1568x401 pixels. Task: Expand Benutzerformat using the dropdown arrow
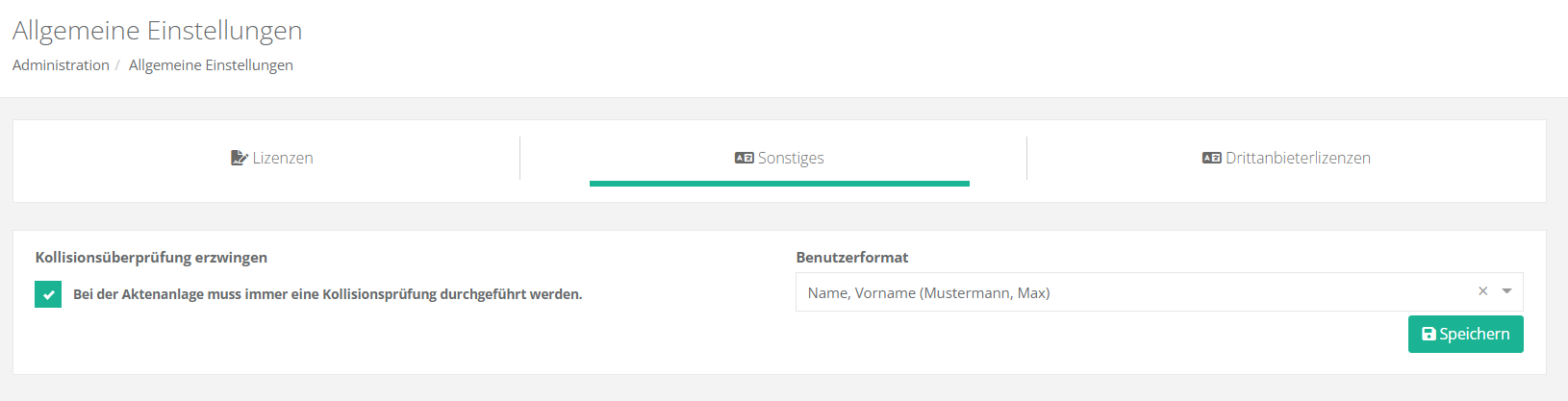pyautogui.click(x=1506, y=291)
